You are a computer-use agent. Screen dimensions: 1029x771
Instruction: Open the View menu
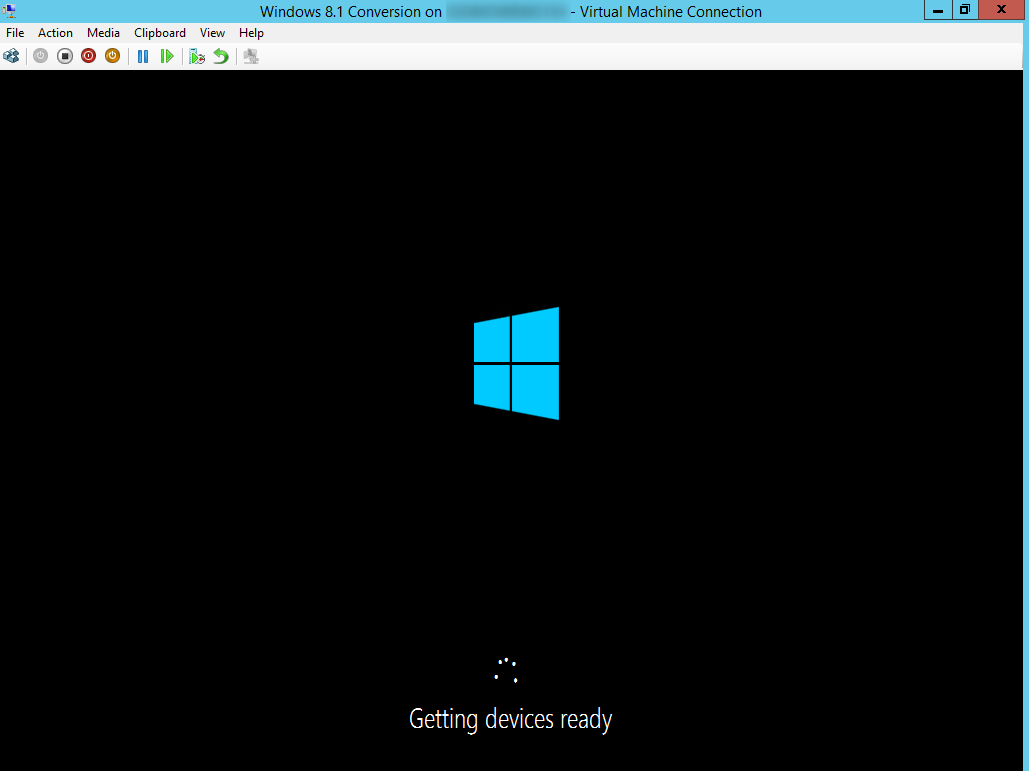(x=212, y=33)
